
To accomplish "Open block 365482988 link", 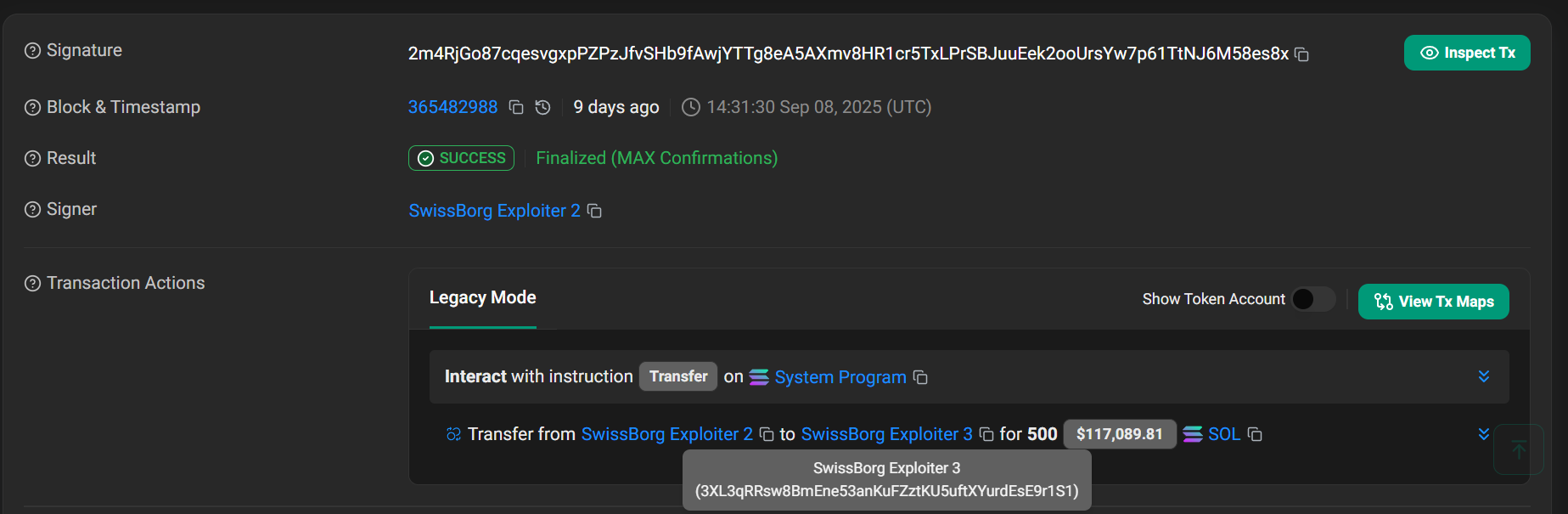I will [452, 107].
